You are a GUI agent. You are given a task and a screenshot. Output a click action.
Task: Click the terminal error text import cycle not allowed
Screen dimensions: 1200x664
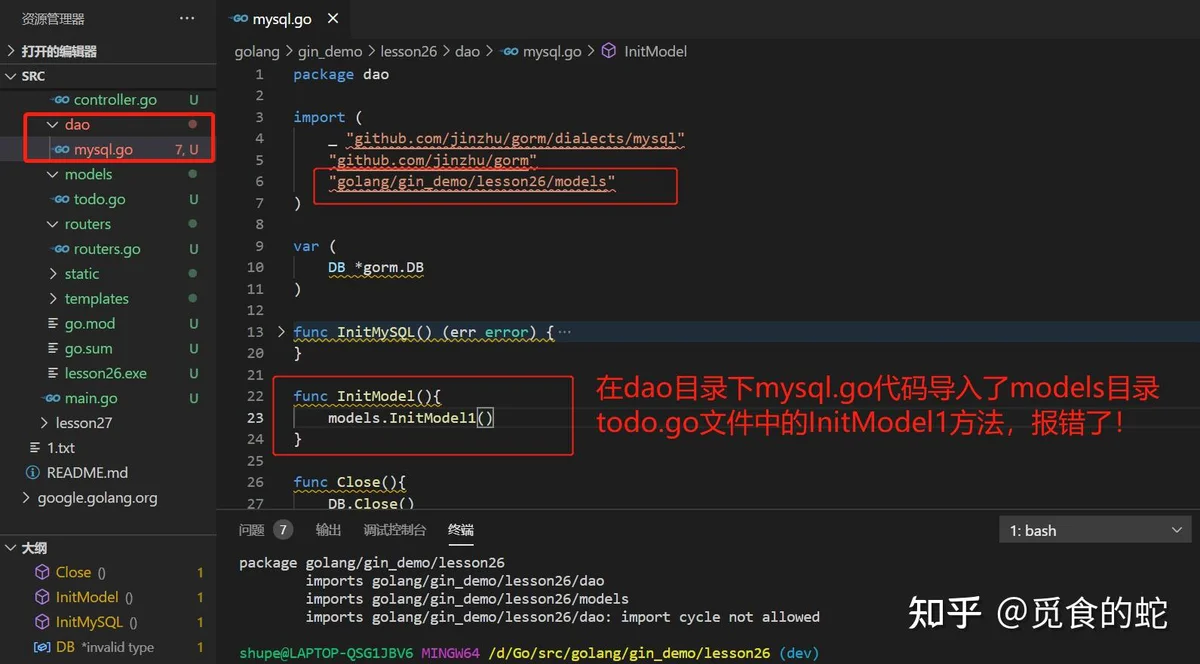click(x=720, y=617)
